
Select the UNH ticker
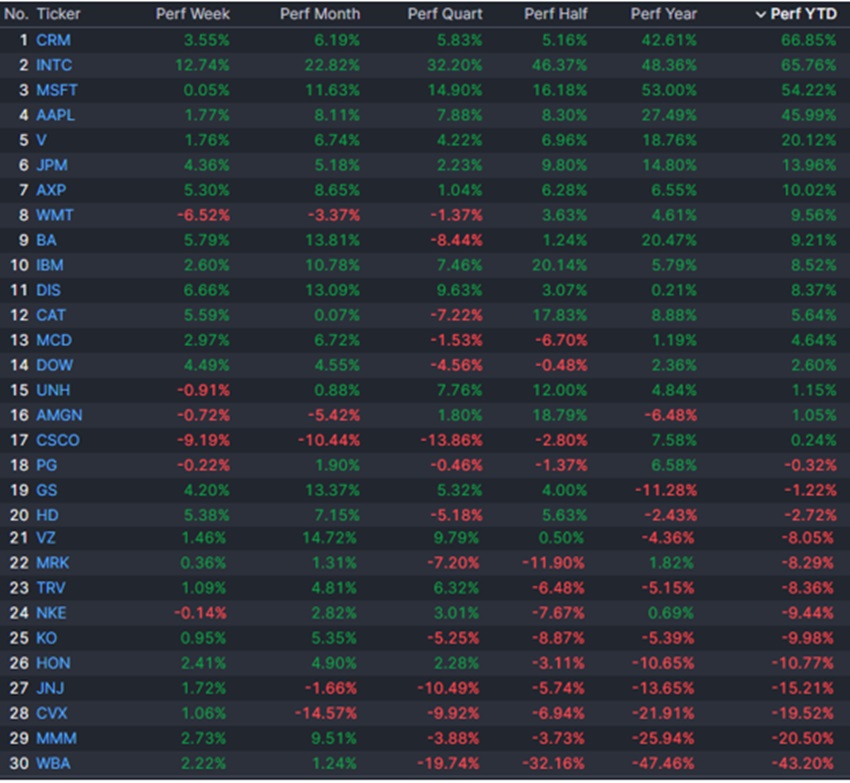click(x=53, y=390)
